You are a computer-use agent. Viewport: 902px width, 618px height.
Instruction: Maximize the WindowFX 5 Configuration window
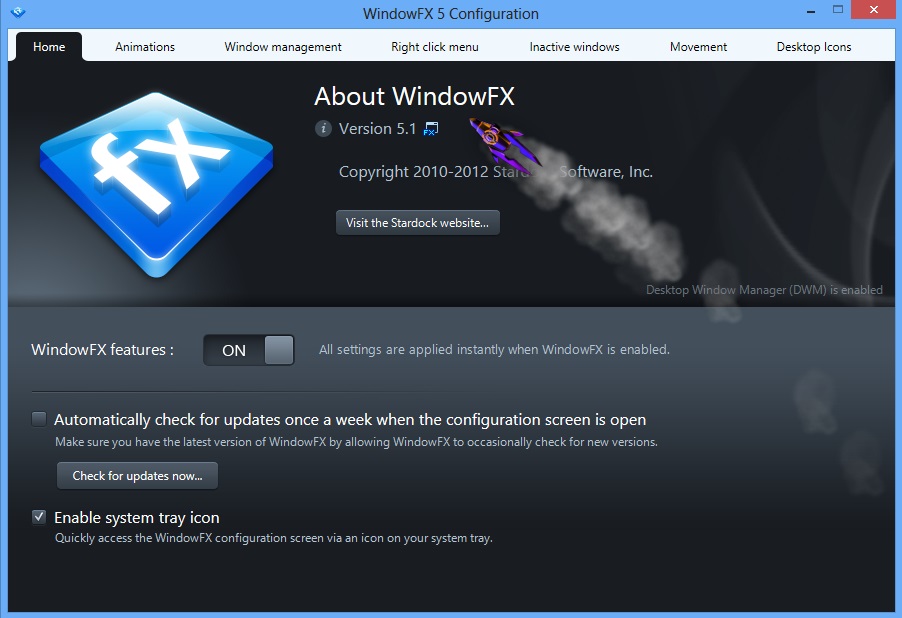838,10
